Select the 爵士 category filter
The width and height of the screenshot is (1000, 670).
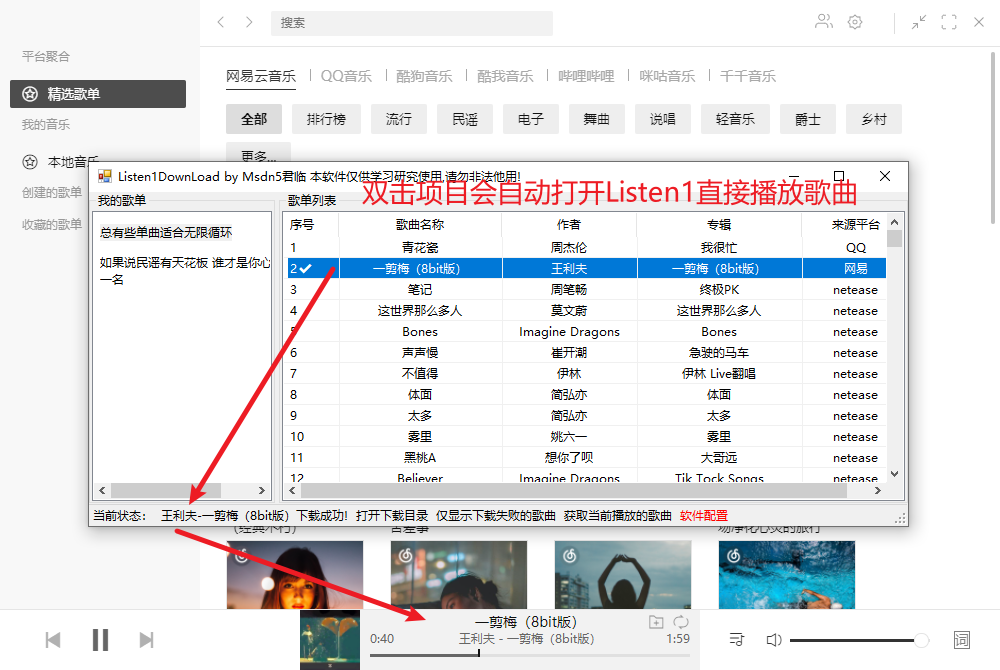click(807, 119)
